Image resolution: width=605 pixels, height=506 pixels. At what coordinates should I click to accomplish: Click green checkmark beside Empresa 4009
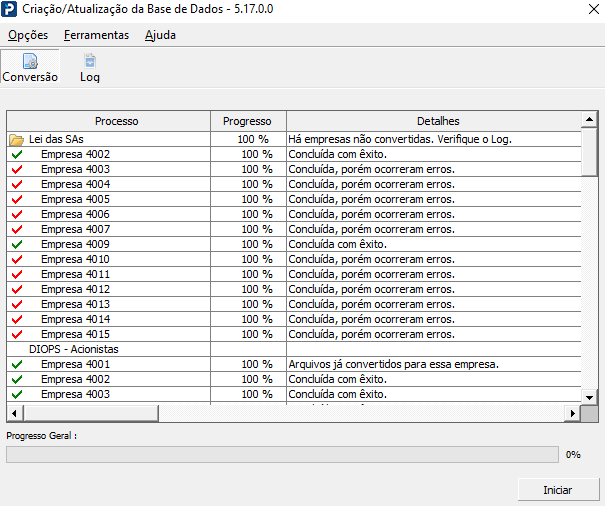[x=17, y=244]
